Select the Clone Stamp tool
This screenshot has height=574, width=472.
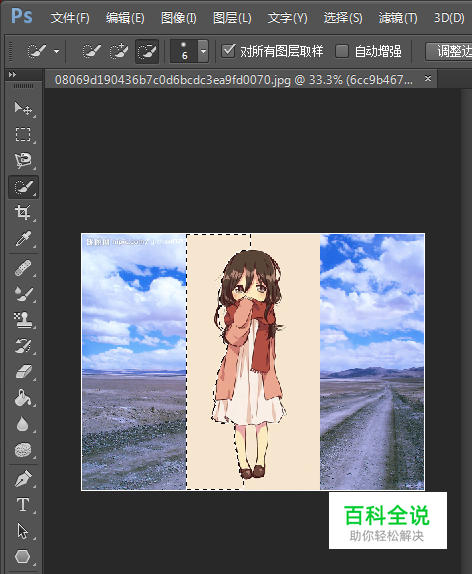(x=23, y=320)
